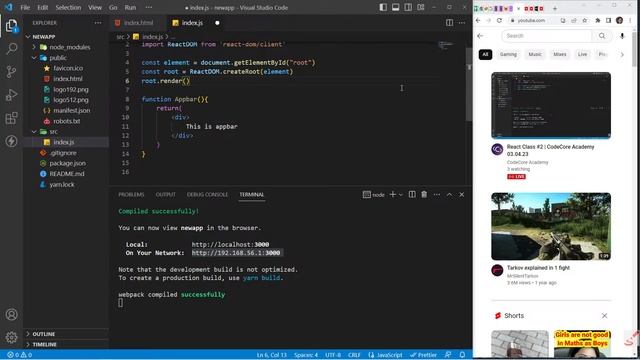Viewport: 640px width, 360px height.
Task: Open the menu bar overflow ellipsis
Action: (149, 7)
